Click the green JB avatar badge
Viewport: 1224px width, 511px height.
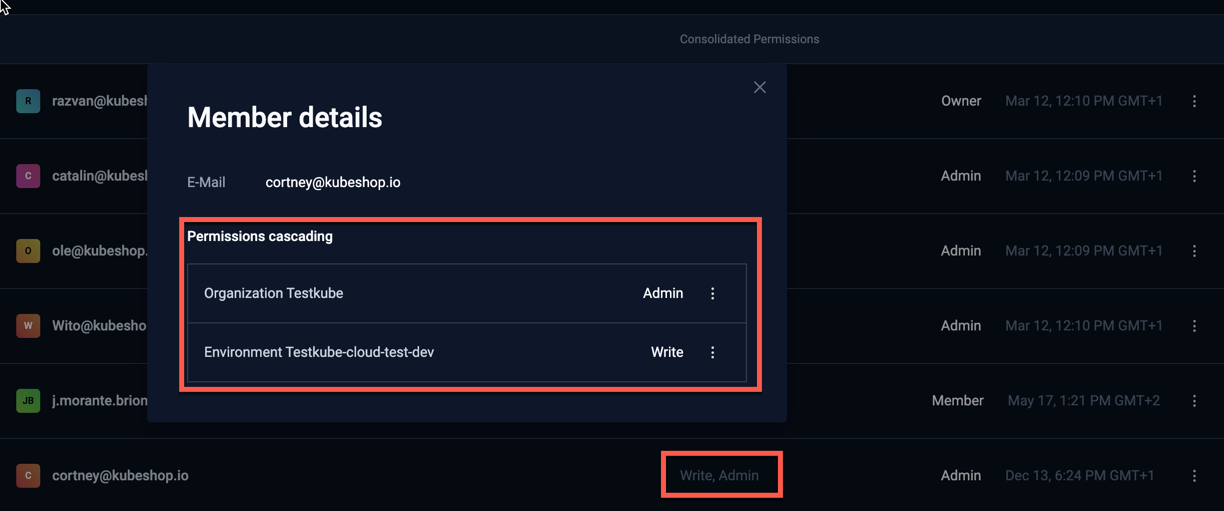[x=28, y=401]
